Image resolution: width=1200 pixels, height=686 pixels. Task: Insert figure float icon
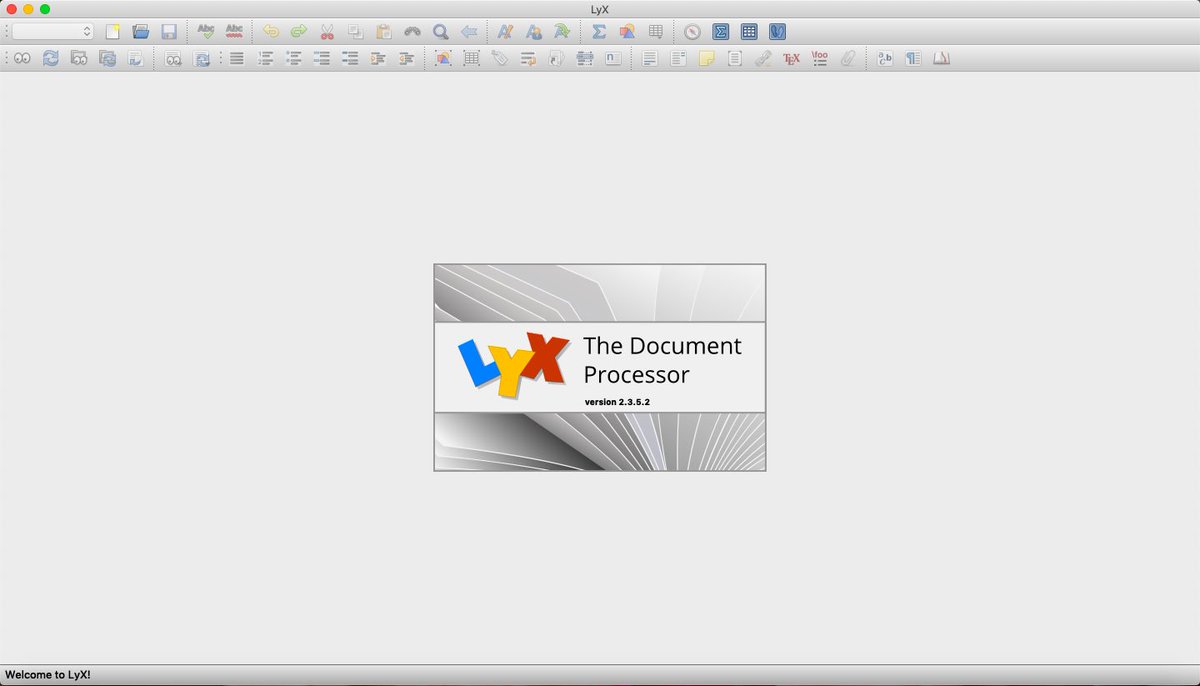pyautogui.click(x=443, y=59)
